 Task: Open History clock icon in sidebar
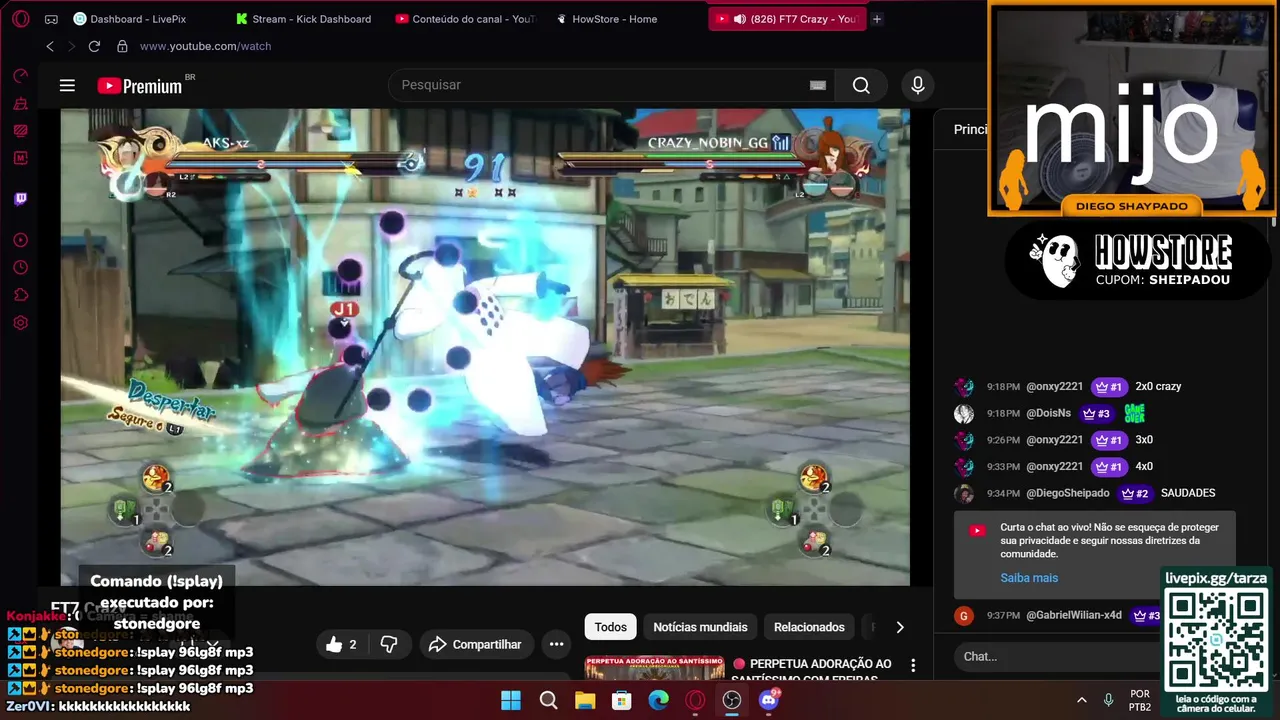(x=20, y=267)
